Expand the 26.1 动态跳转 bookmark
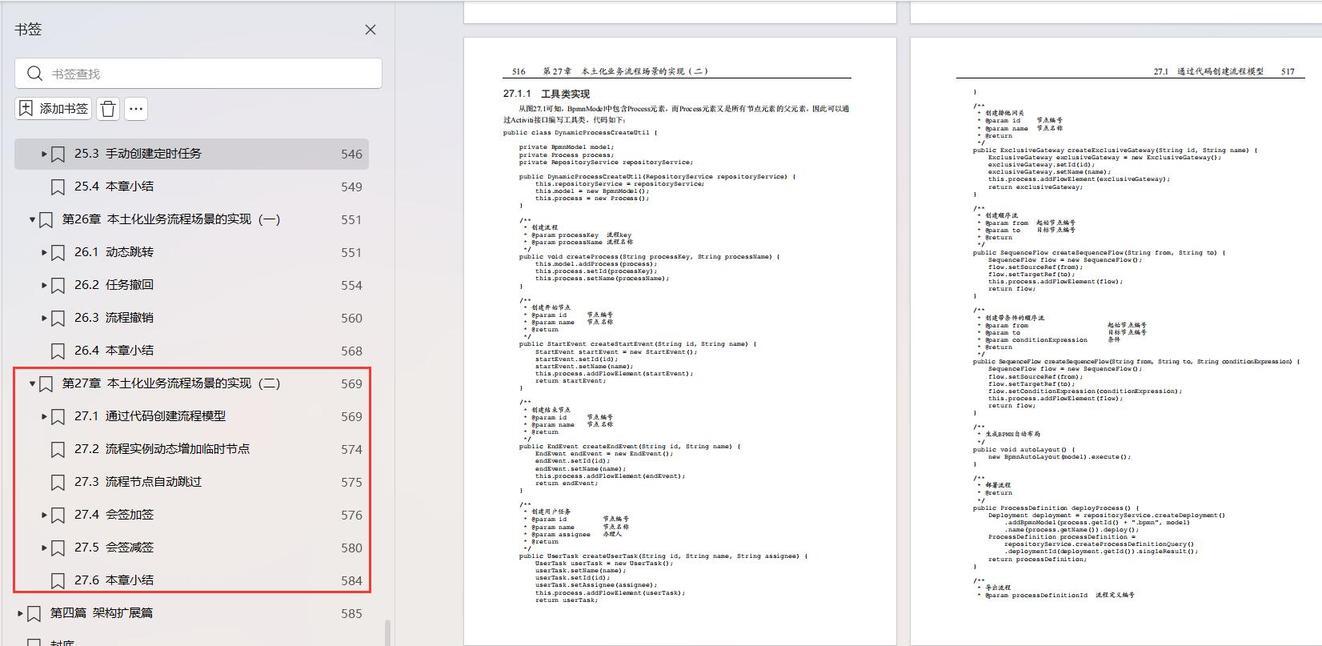 tap(44, 252)
